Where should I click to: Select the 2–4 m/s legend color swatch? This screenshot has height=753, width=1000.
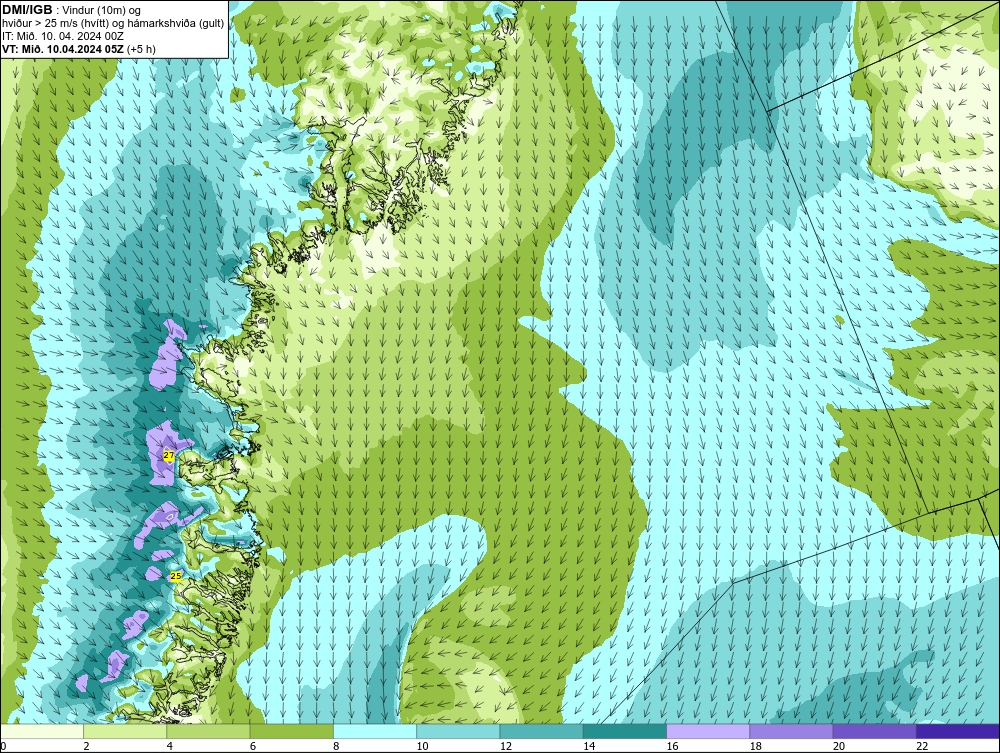click(125, 731)
